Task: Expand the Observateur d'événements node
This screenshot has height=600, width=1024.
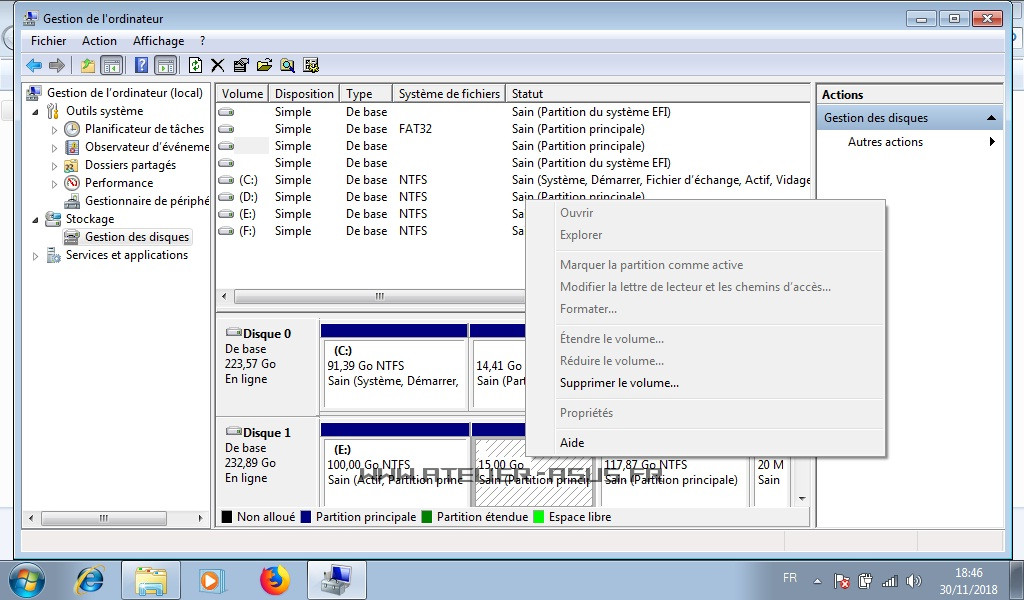Action: click(x=54, y=148)
